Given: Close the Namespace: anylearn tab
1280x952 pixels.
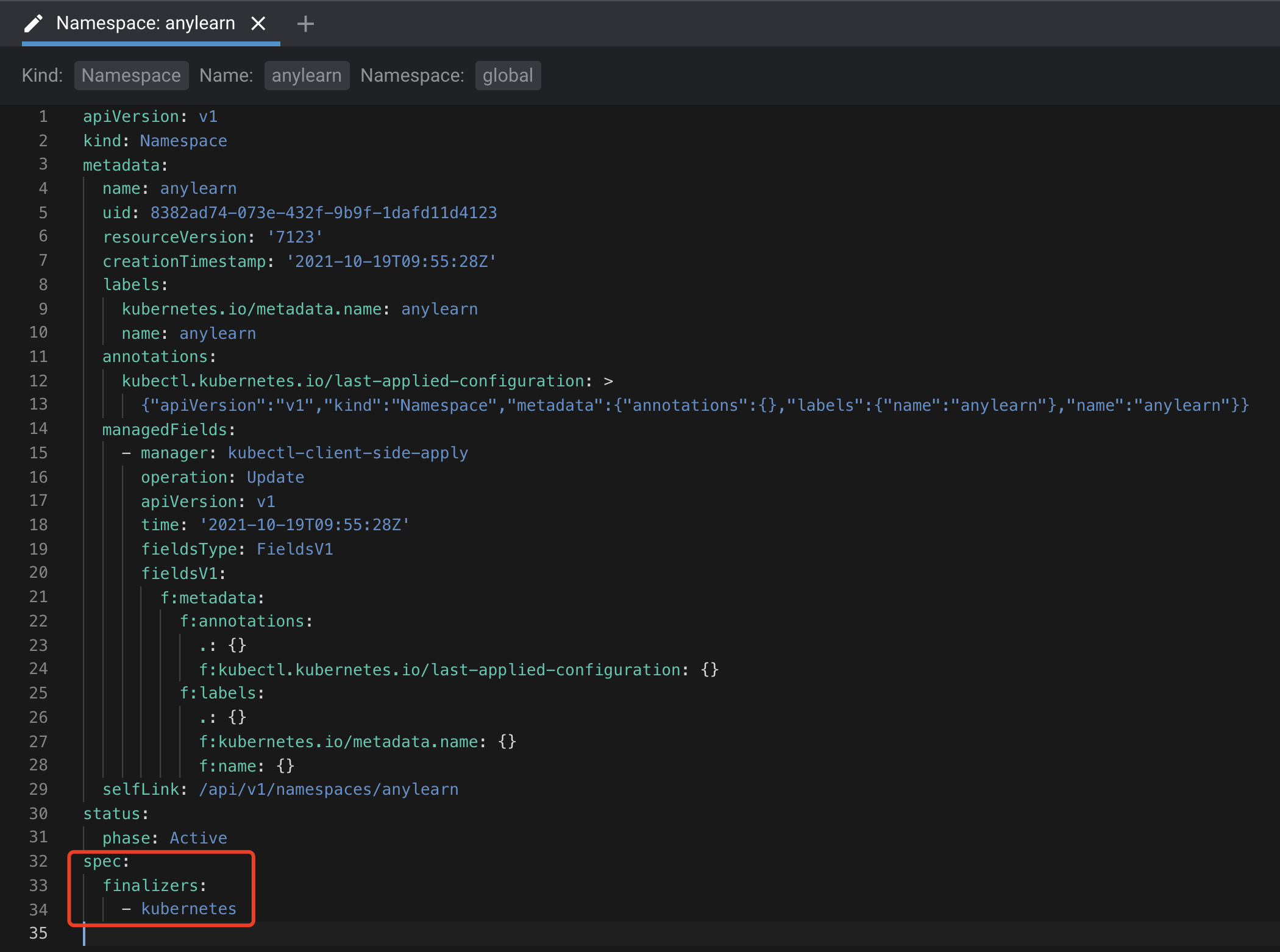Looking at the screenshot, I should (x=258, y=24).
